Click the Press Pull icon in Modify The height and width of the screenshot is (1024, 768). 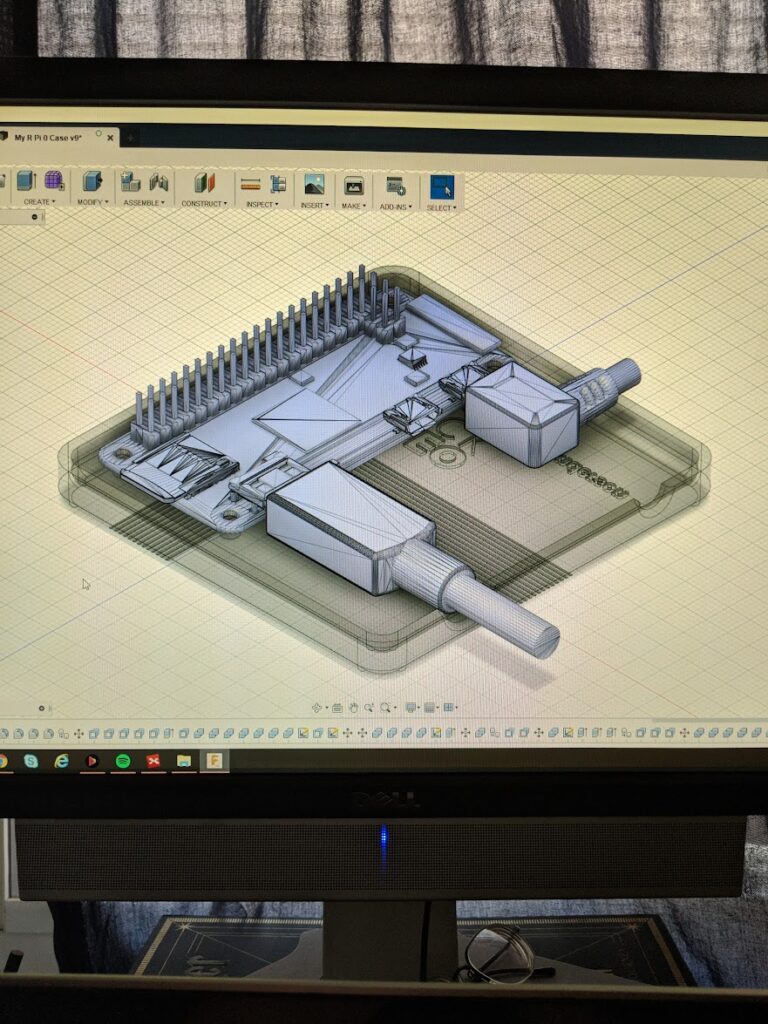coord(92,181)
